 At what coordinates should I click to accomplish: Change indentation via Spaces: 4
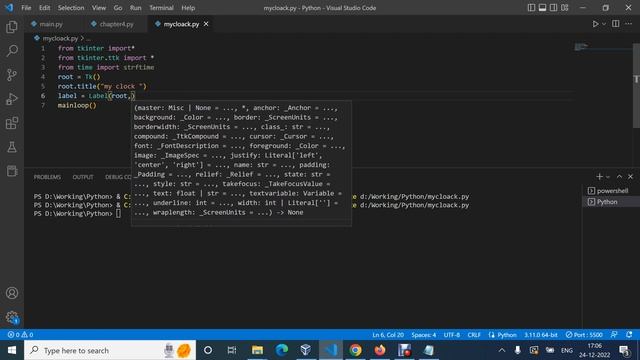(424, 335)
